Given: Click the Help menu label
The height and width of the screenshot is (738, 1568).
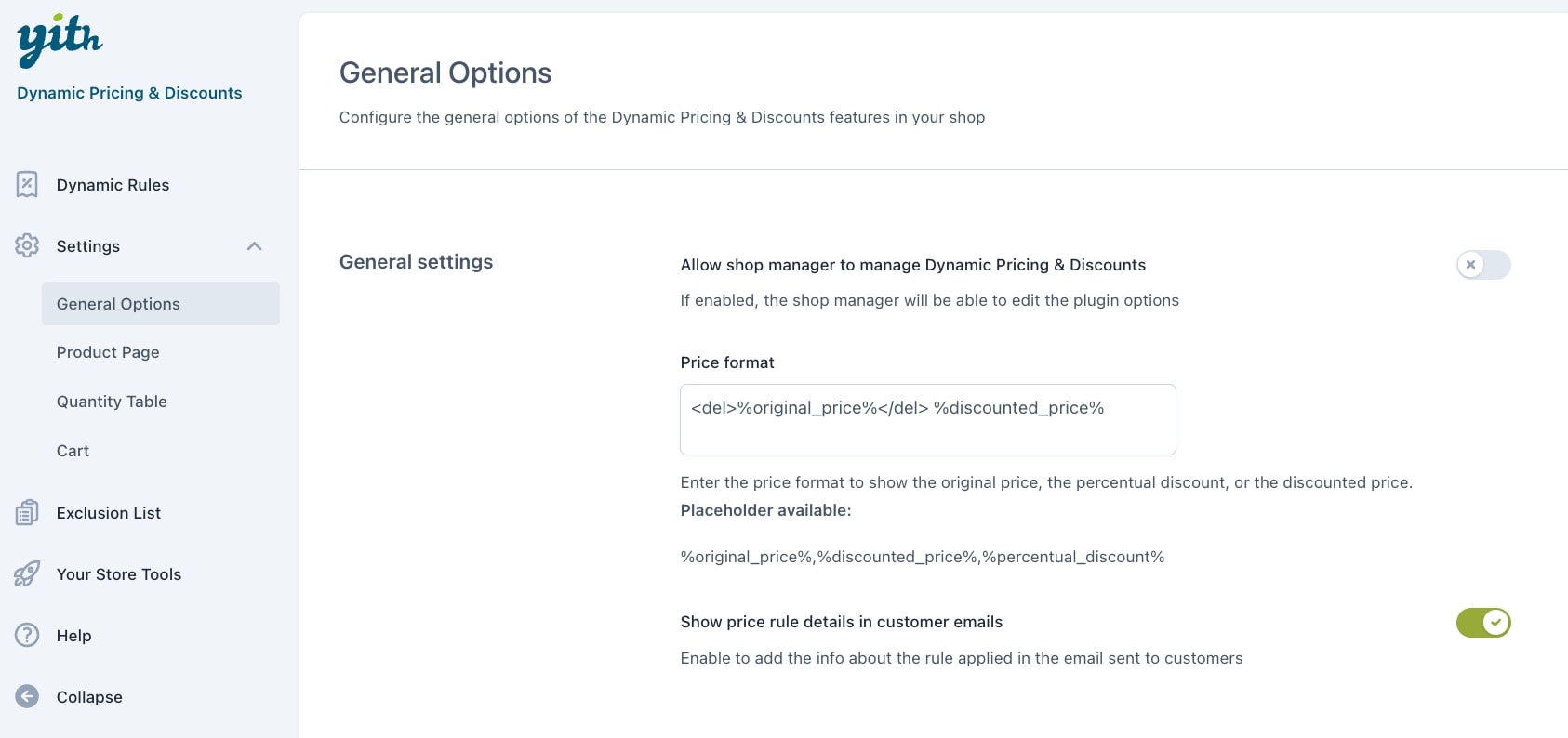Looking at the screenshot, I should [73, 636].
